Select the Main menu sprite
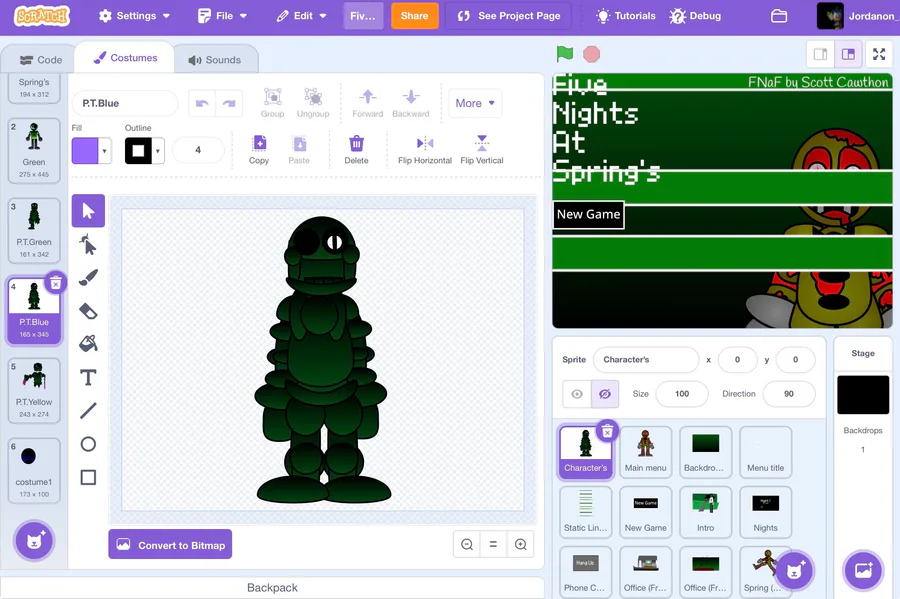The height and width of the screenshot is (599, 900). [646, 452]
